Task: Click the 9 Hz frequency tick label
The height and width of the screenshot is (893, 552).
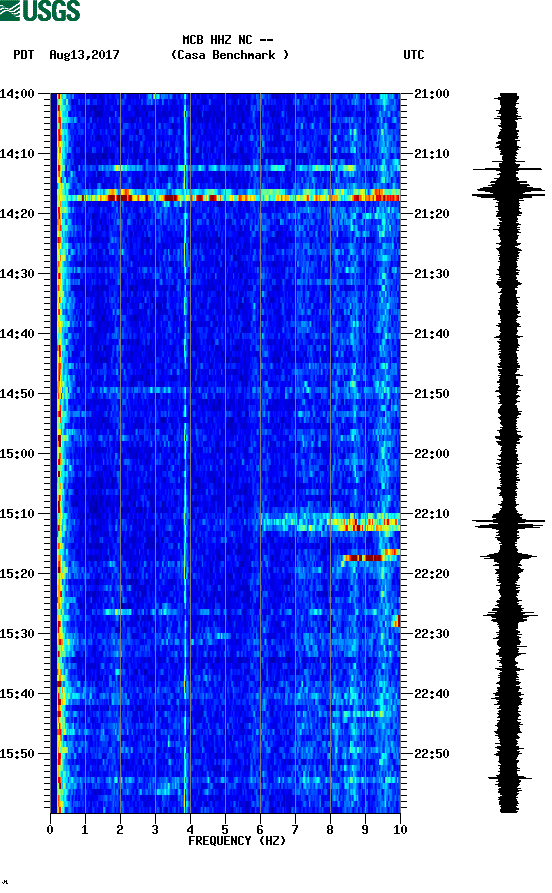Action: click(365, 829)
